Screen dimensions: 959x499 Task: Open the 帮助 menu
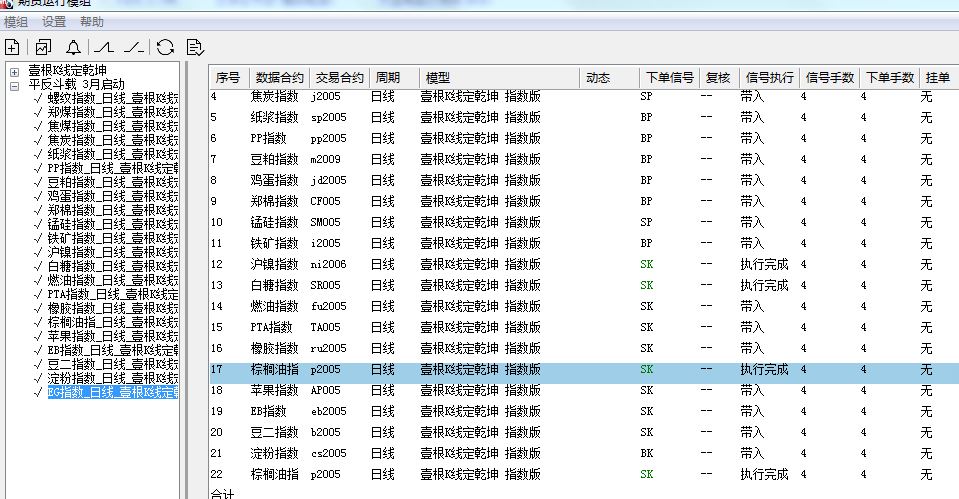click(x=92, y=22)
